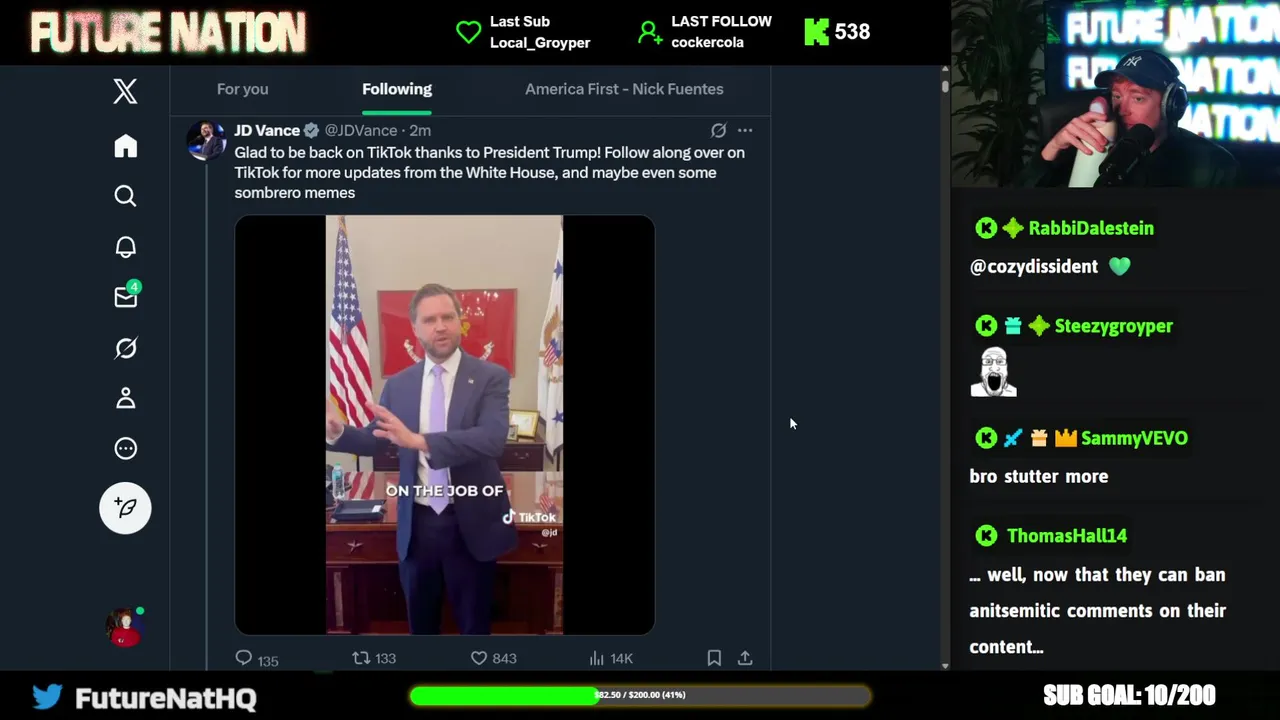Click green heart Last Sub icon
The height and width of the screenshot is (720, 1280).
(468, 32)
